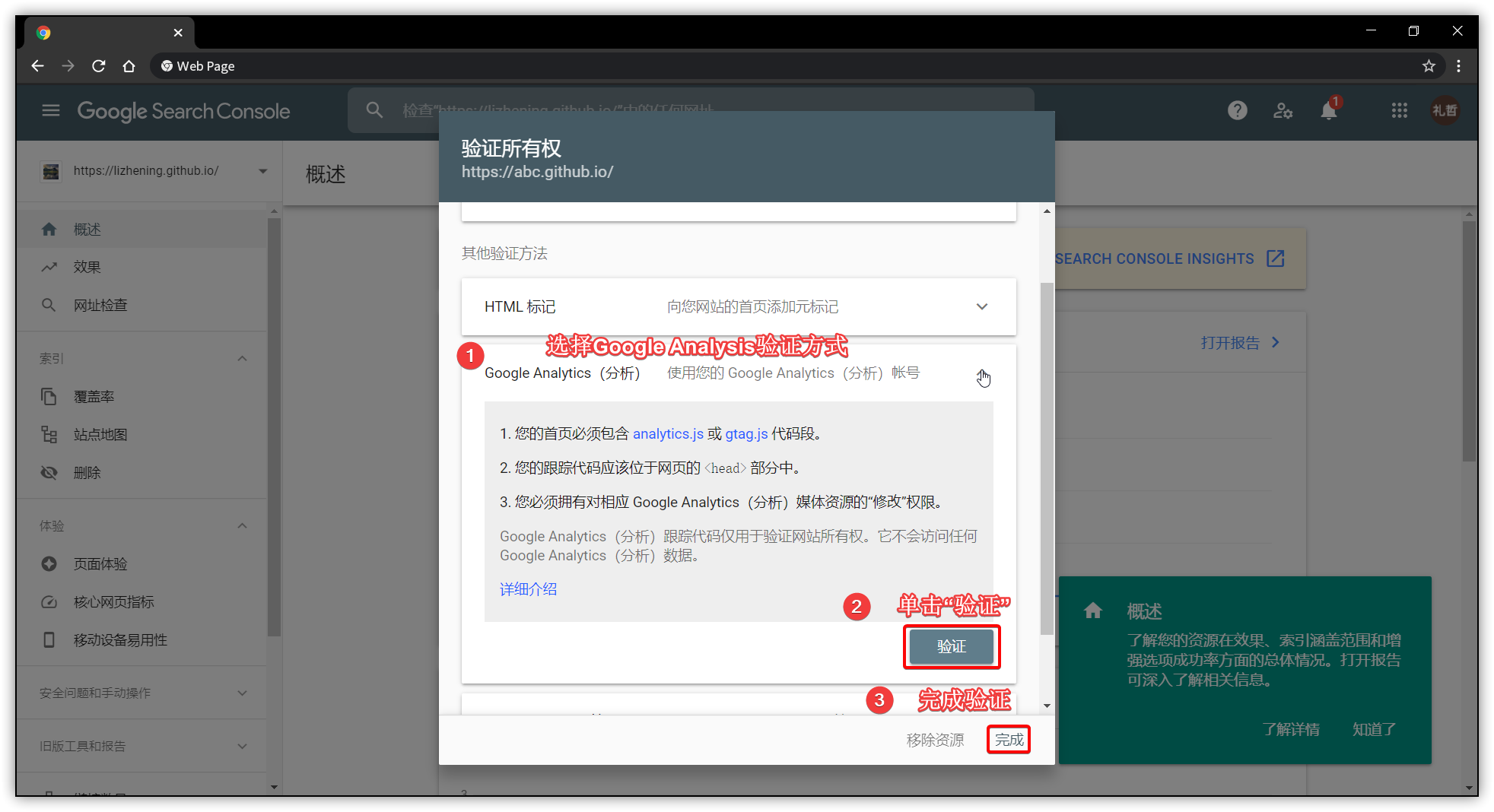Open SEARCH CONSOLE INSIGHTS link

(1169, 259)
